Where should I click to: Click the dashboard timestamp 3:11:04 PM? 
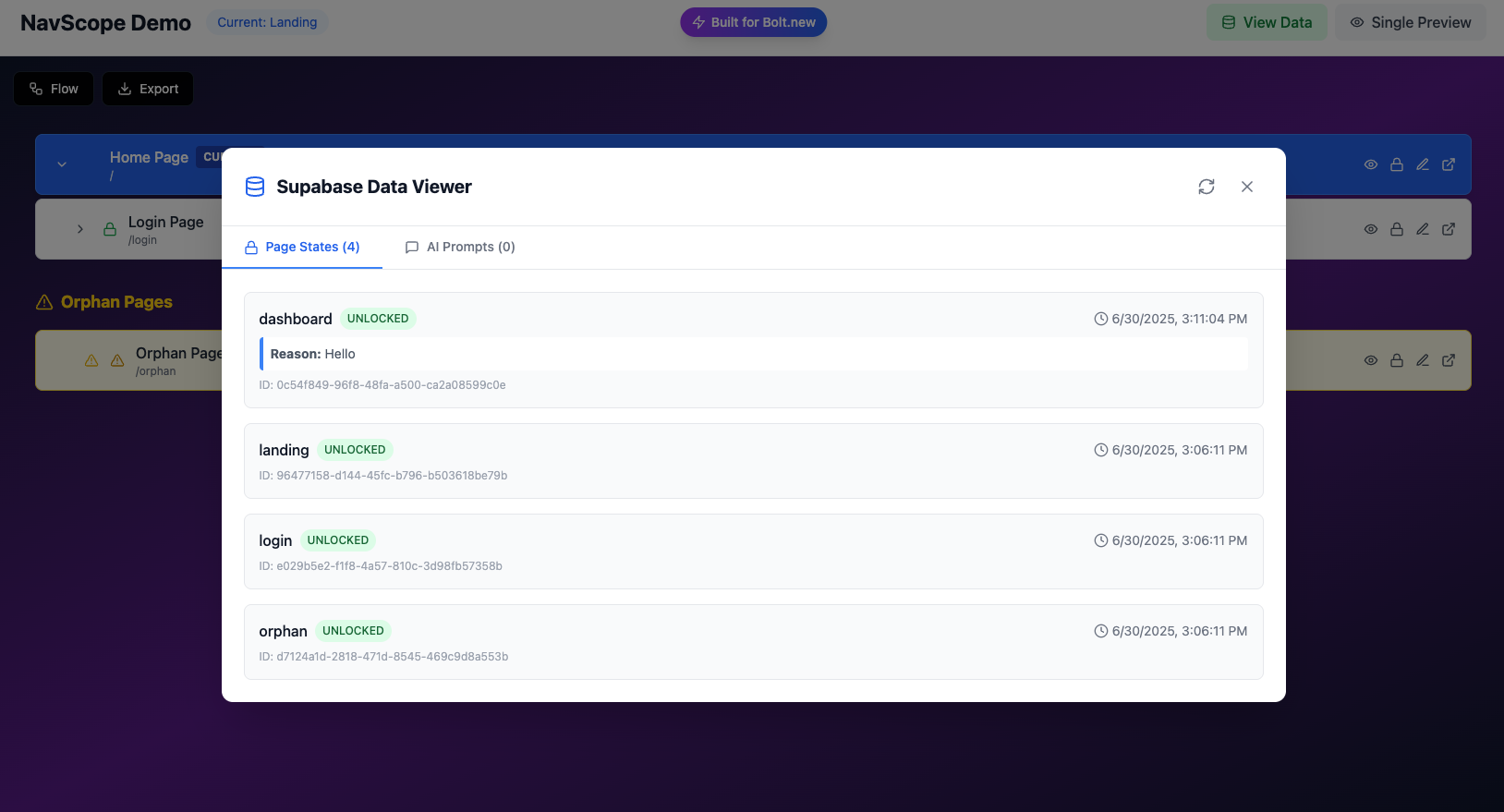(x=1180, y=319)
